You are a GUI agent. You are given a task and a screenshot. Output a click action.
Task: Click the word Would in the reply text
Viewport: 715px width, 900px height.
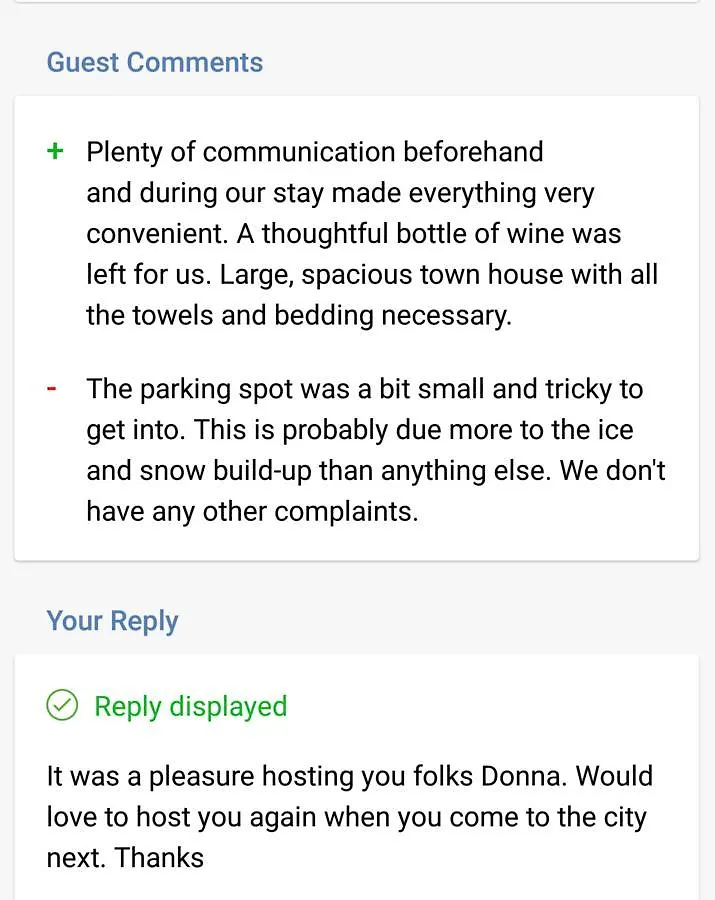(614, 776)
